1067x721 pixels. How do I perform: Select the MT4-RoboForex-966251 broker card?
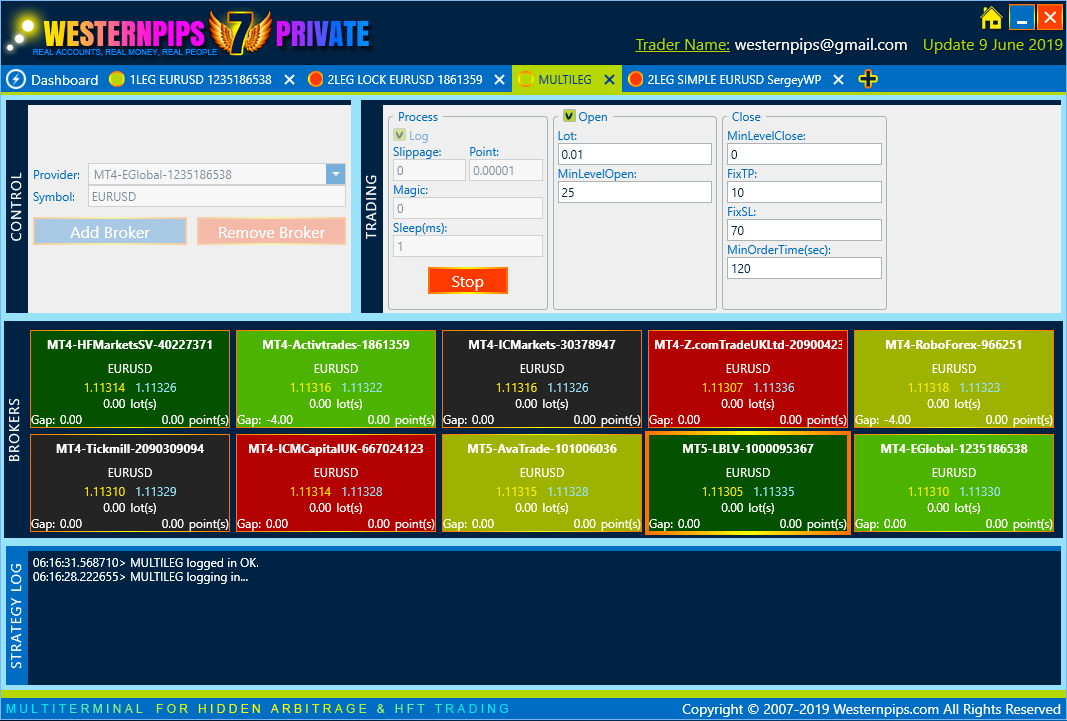(x=953, y=380)
